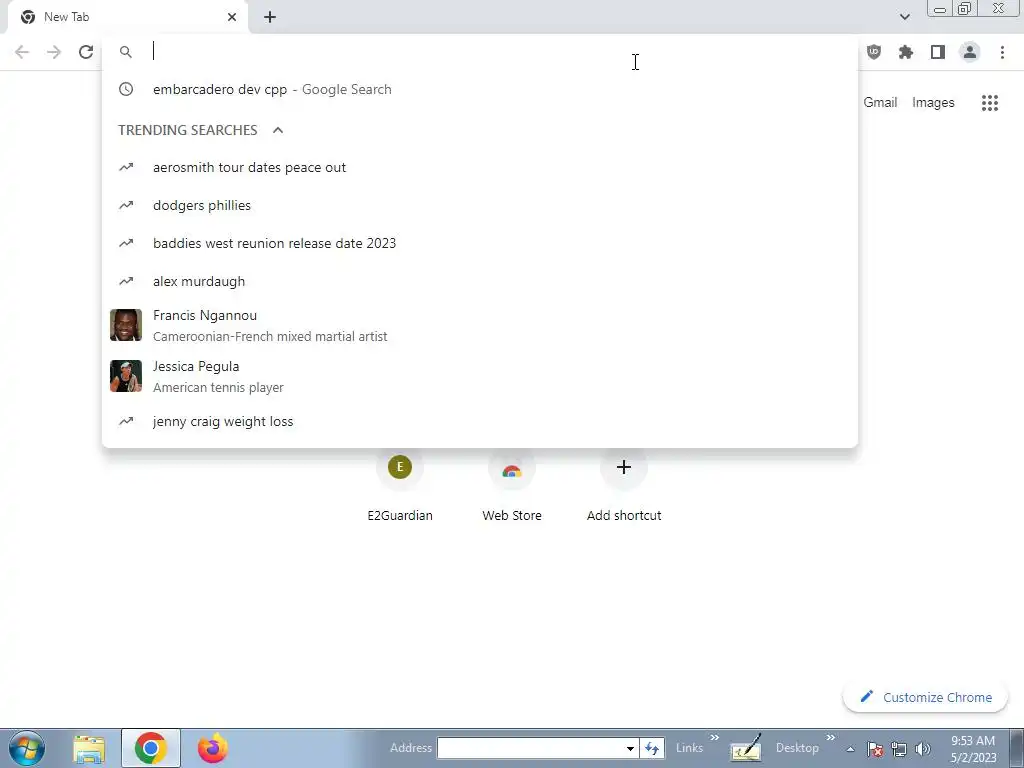Click the Desktop toolbar label
This screenshot has width=1024, height=768.
click(797, 748)
